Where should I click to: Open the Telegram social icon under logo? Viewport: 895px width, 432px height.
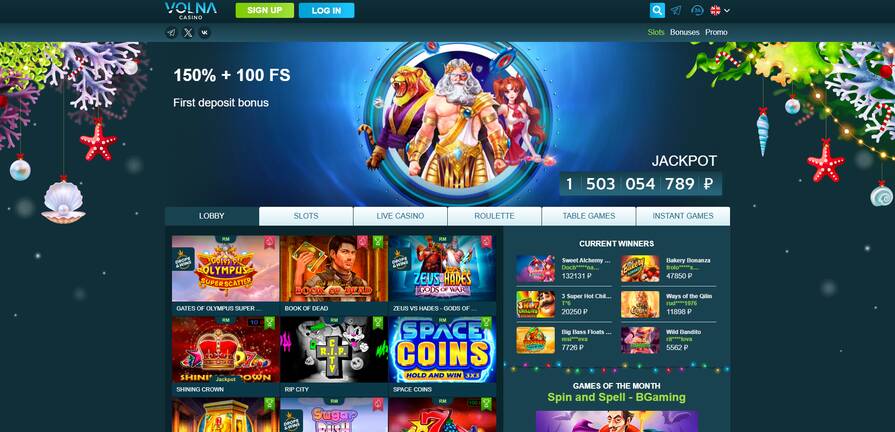pos(171,33)
